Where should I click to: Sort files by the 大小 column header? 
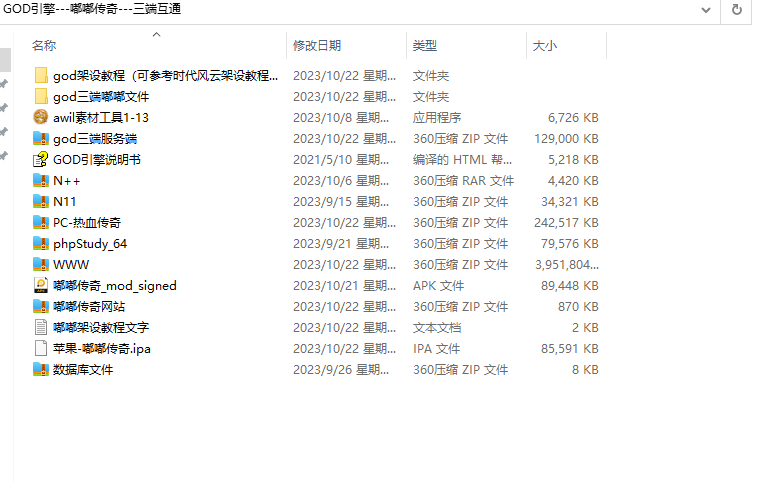pos(545,46)
